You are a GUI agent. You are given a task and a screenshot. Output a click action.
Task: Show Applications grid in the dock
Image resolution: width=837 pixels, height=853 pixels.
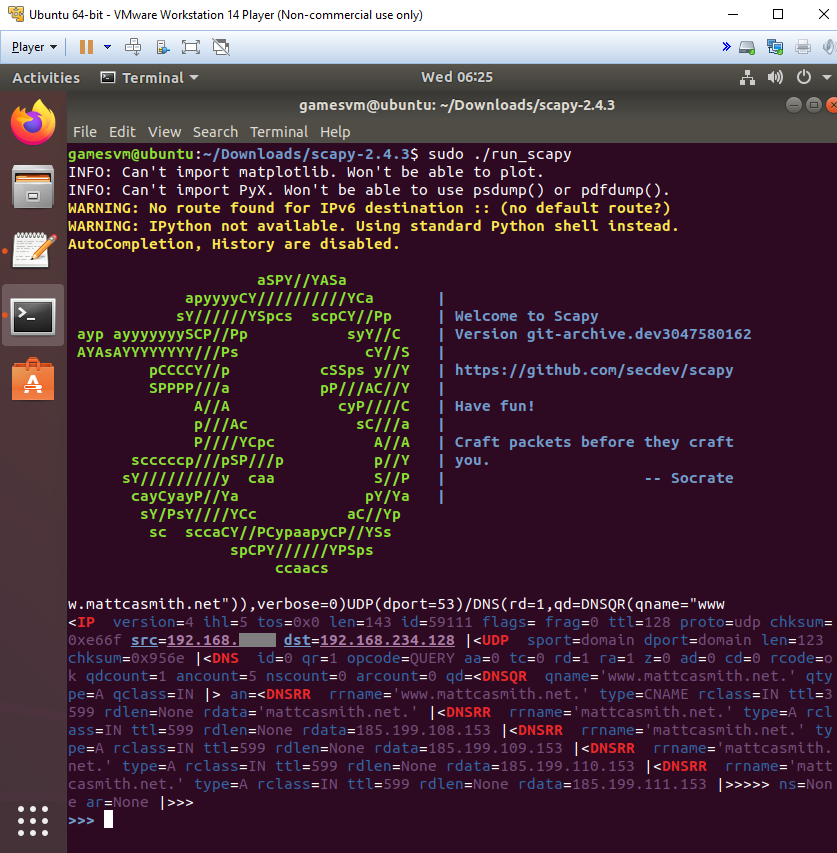click(x=33, y=821)
